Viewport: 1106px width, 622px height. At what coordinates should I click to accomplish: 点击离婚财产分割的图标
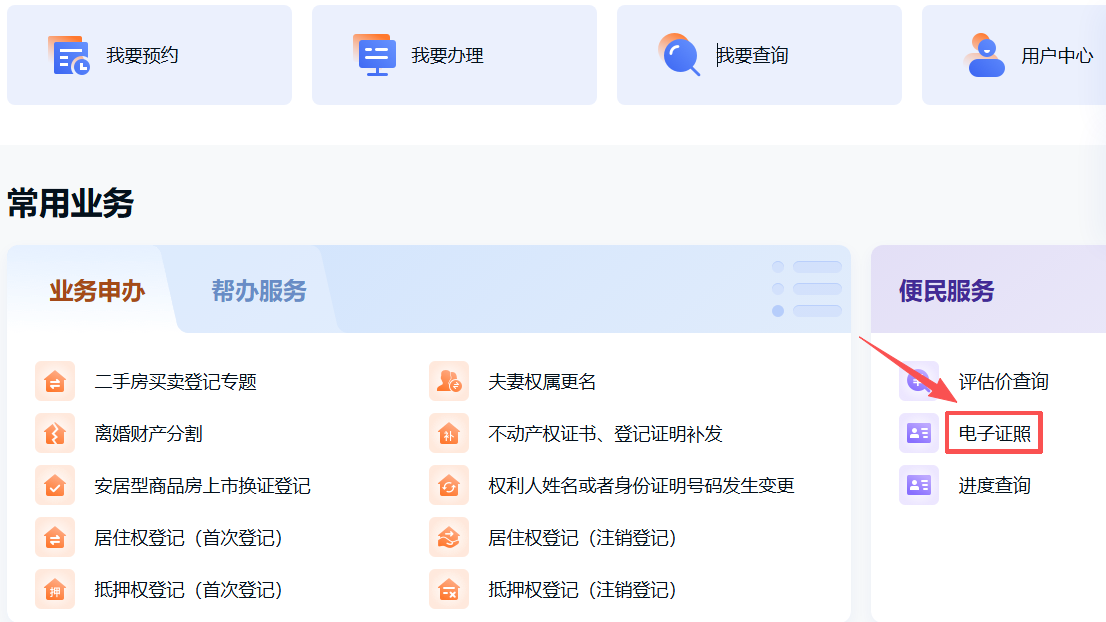coord(55,433)
